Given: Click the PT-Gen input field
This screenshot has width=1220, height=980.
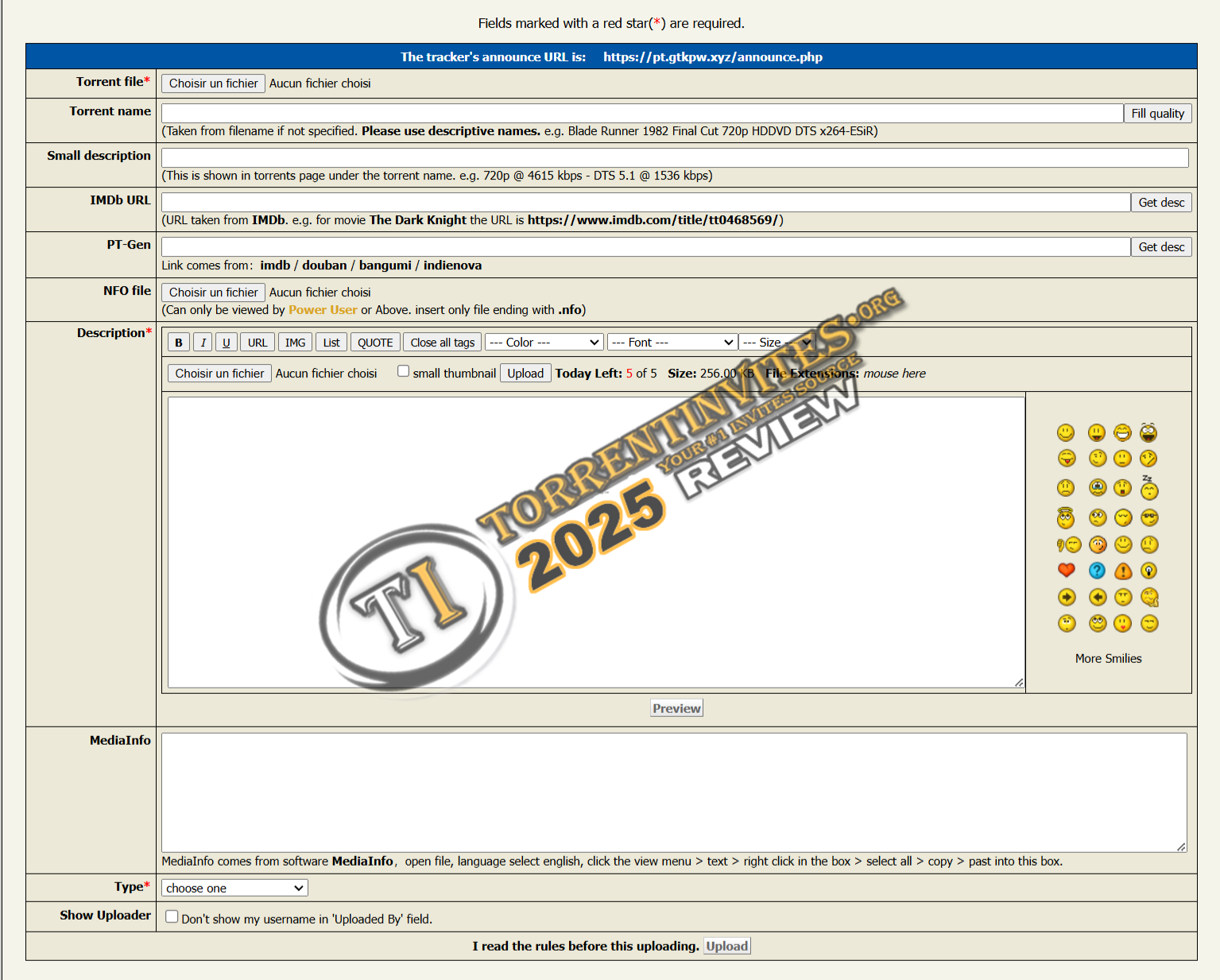Looking at the screenshot, I should tap(645, 247).
